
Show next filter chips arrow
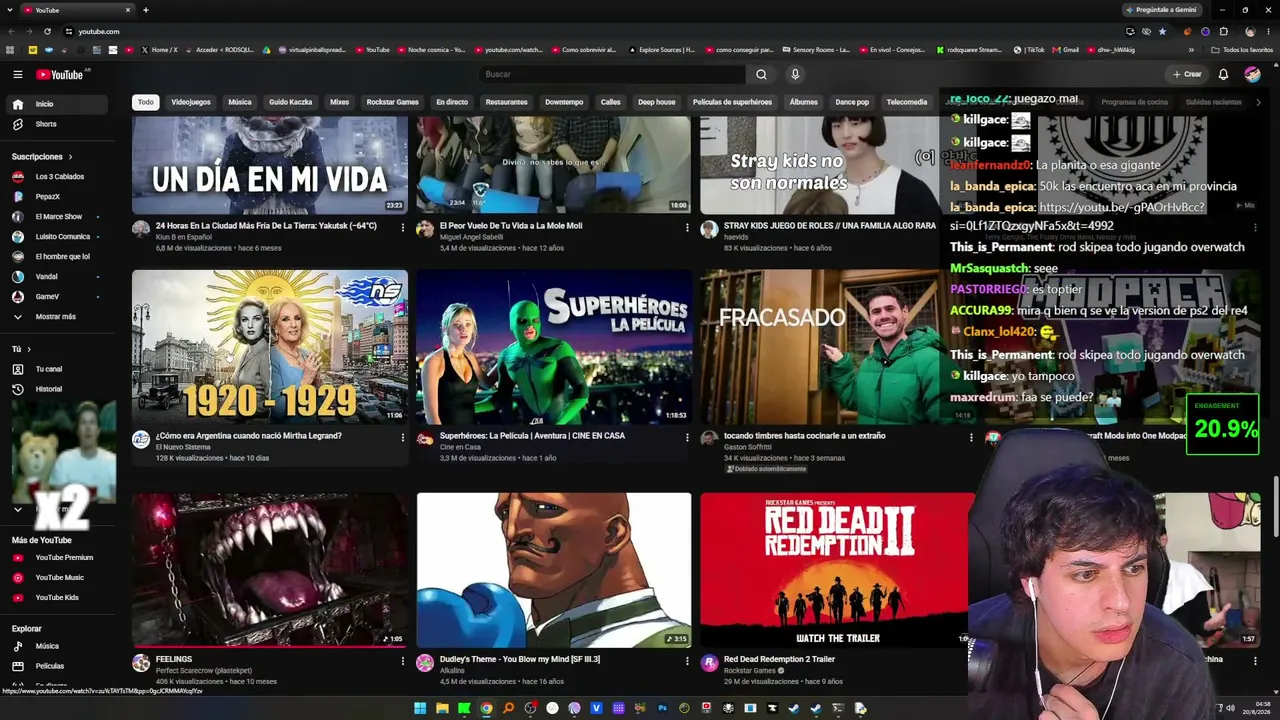(x=1258, y=102)
